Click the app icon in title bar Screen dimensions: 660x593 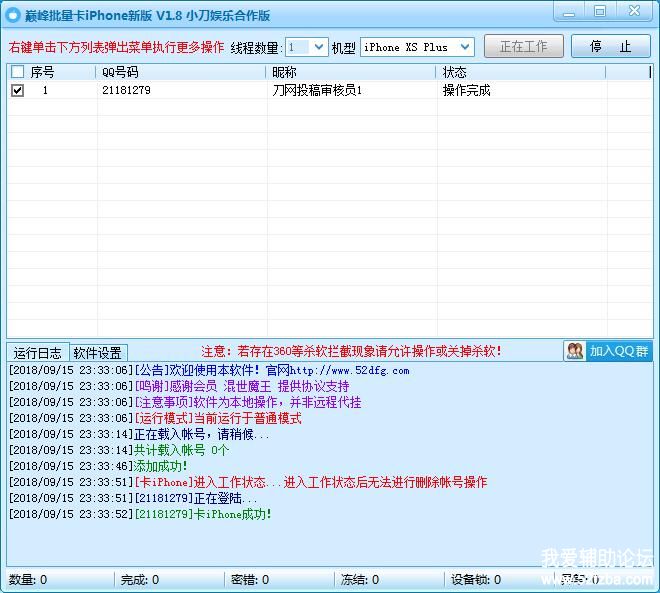point(13,14)
